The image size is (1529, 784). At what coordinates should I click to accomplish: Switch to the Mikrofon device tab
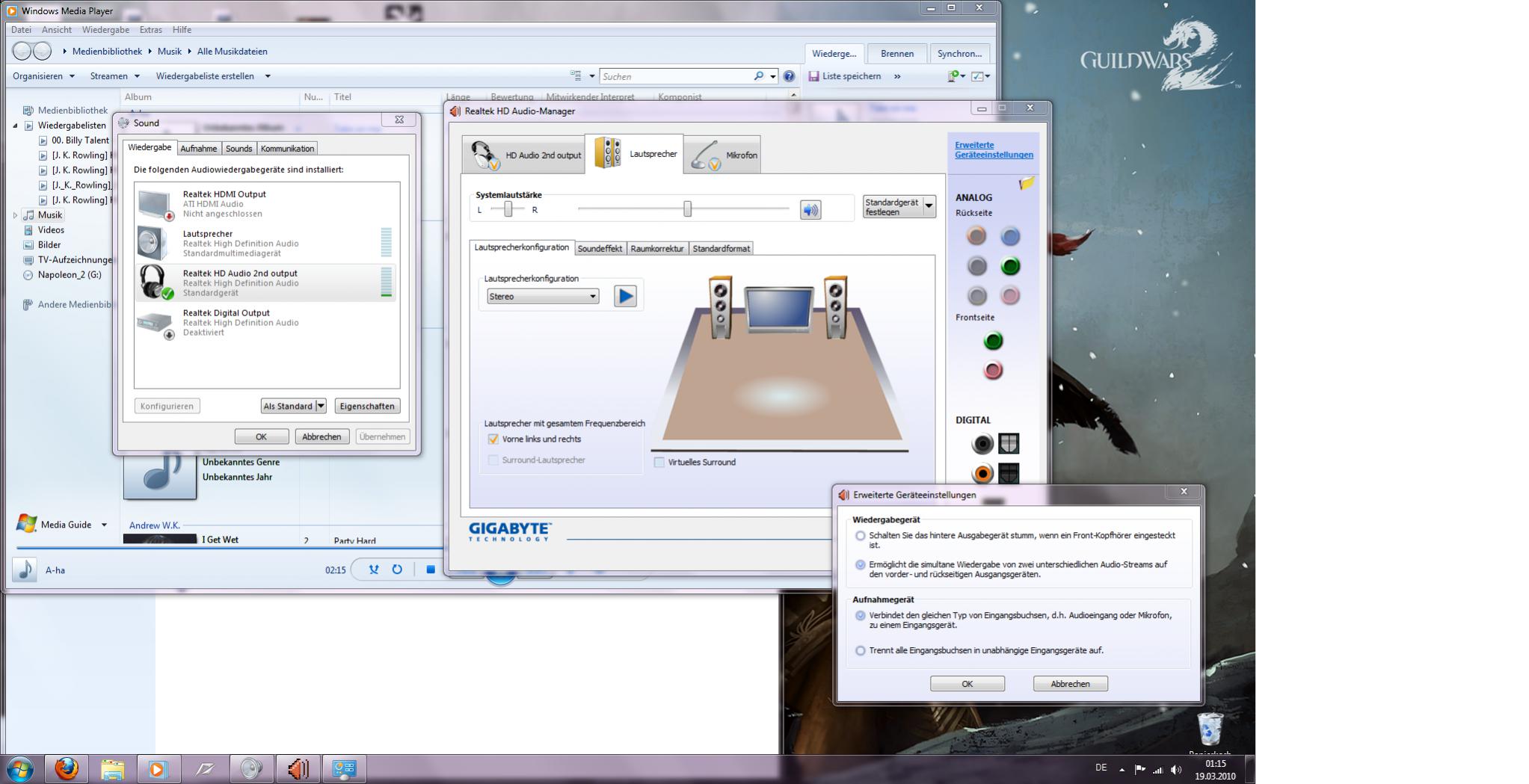(x=722, y=155)
